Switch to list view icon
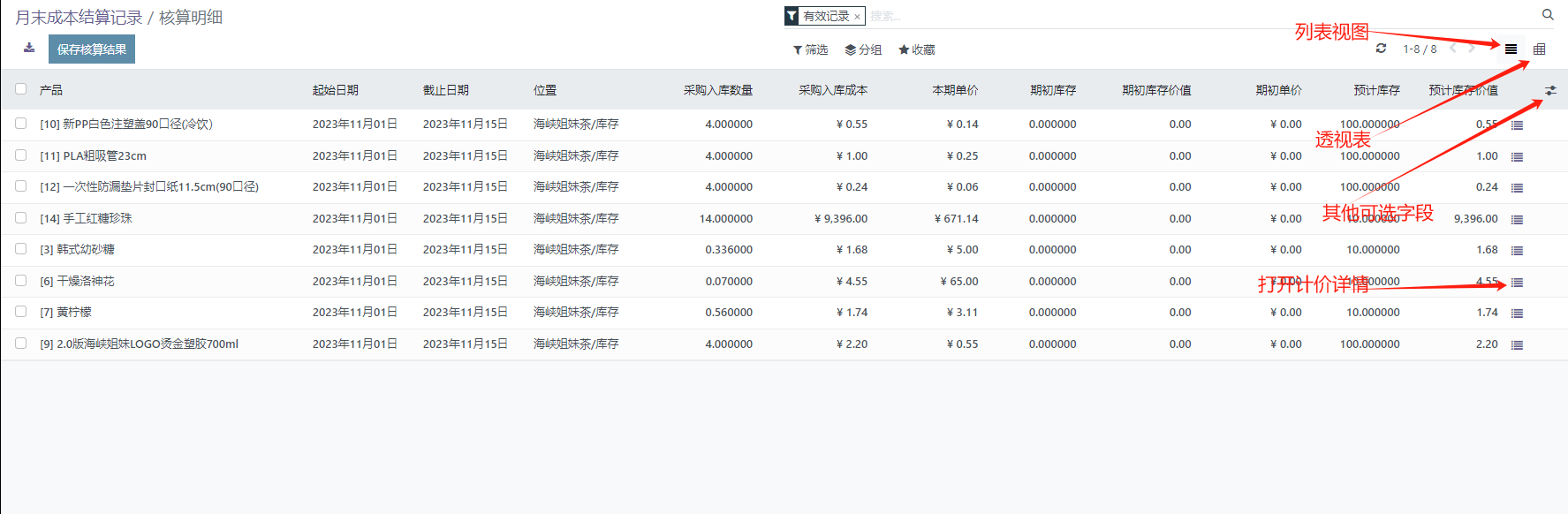 click(x=1511, y=49)
